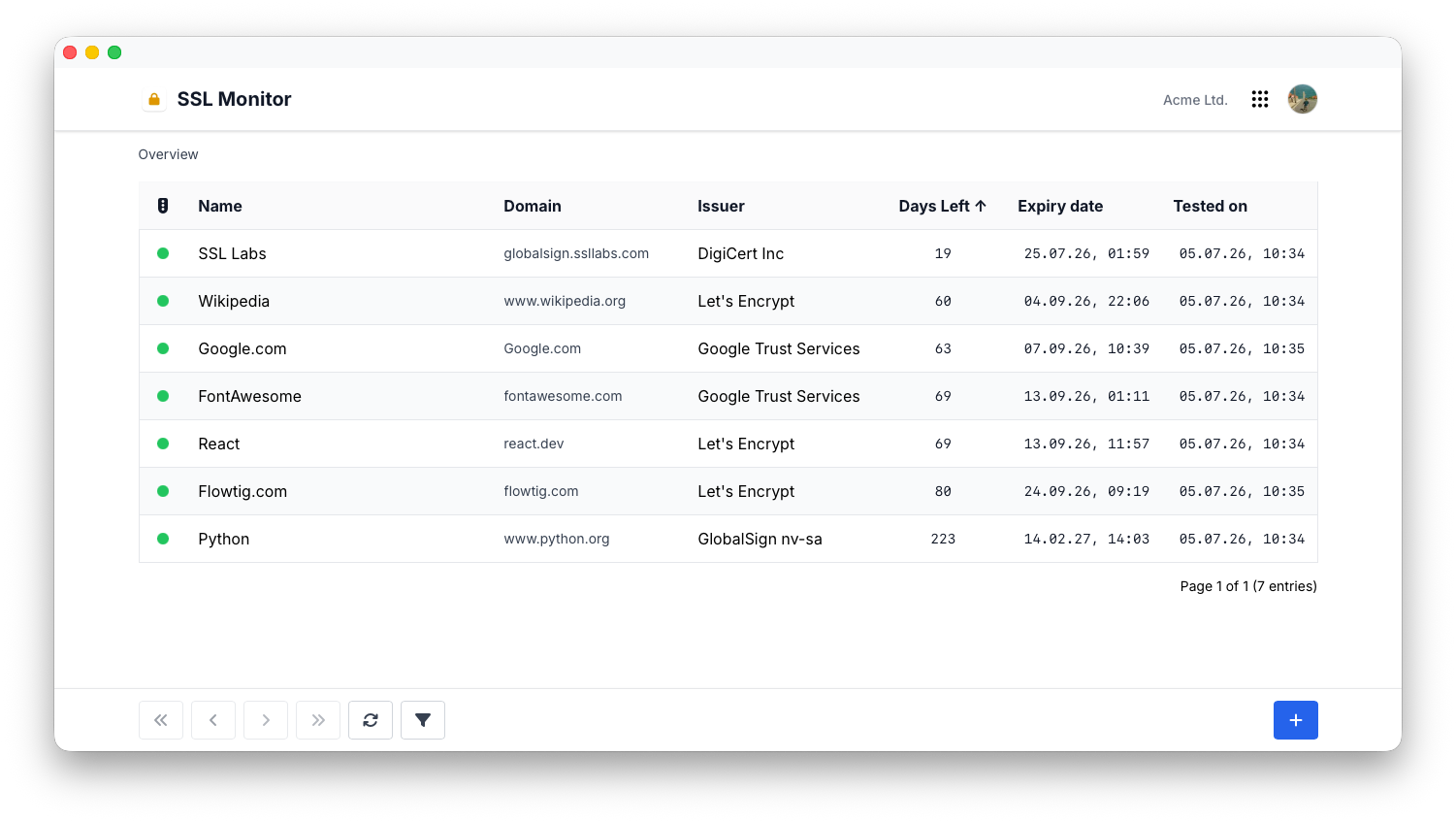Go to next page with right chevron
1456x823 pixels.
click(x=266, y=720)
